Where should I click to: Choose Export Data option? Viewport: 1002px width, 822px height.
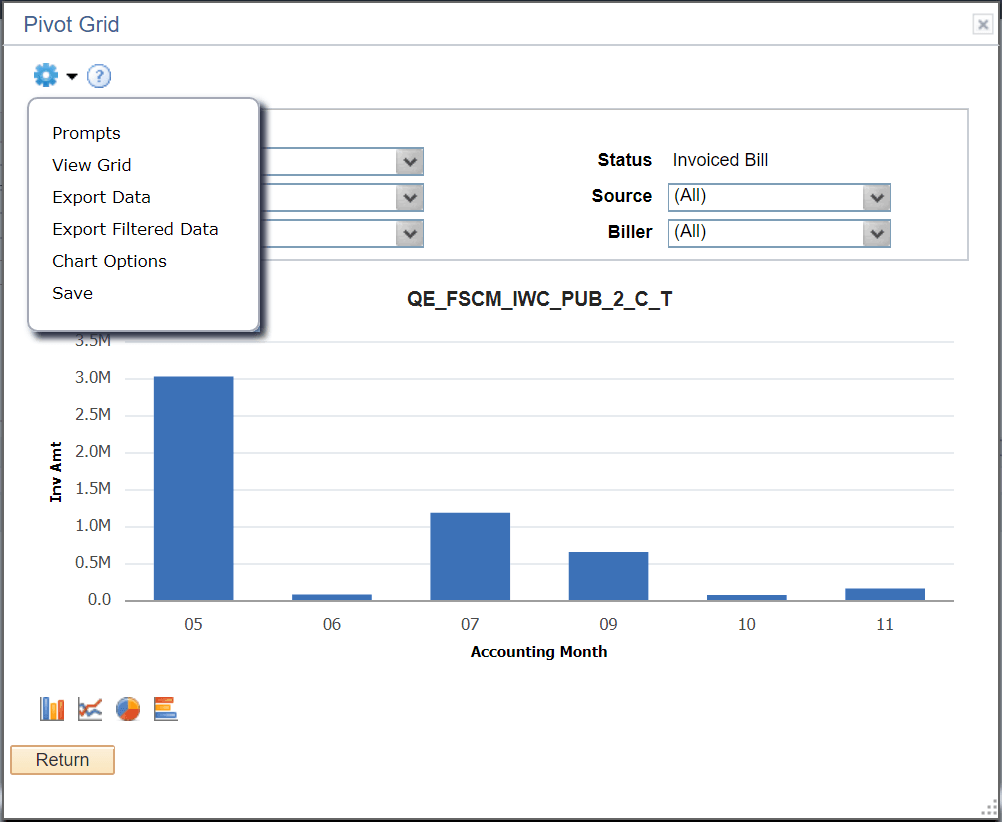[101, 197]
